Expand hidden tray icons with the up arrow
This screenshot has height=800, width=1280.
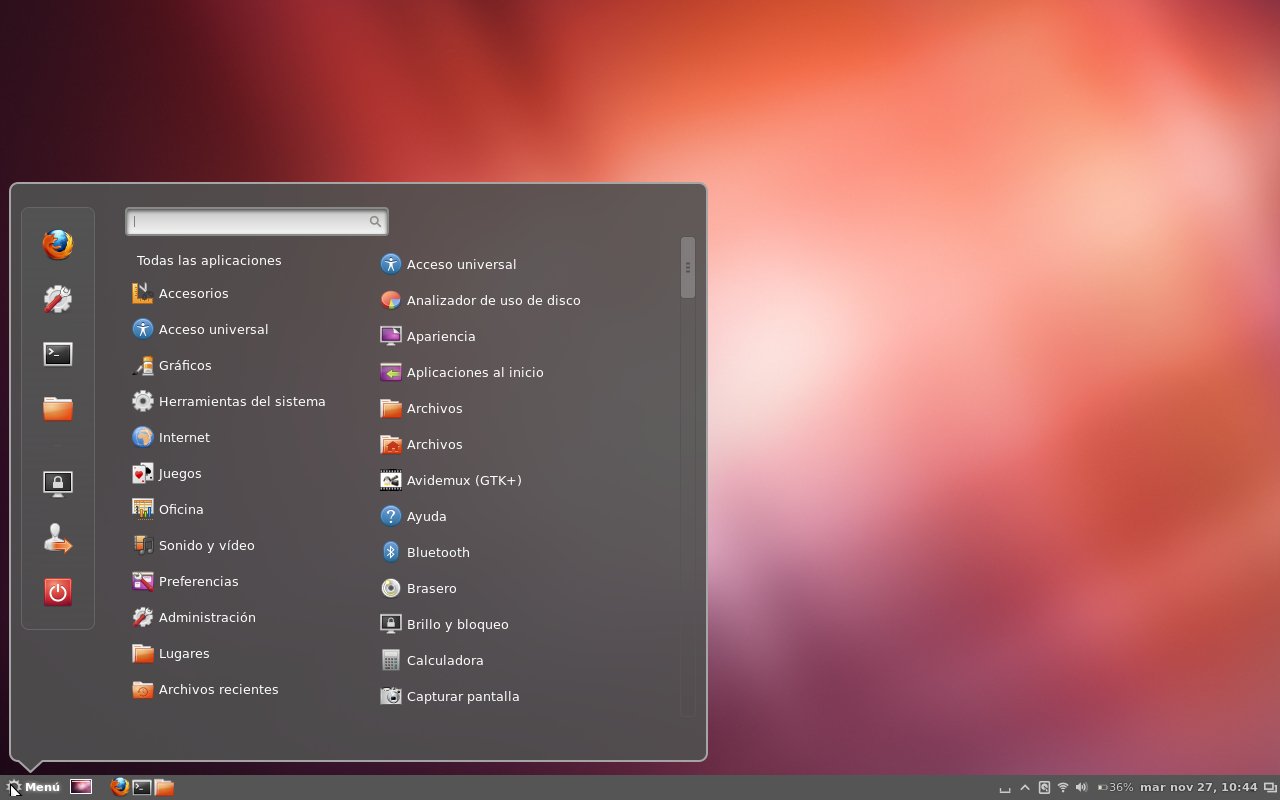[x=1025, y=788]
